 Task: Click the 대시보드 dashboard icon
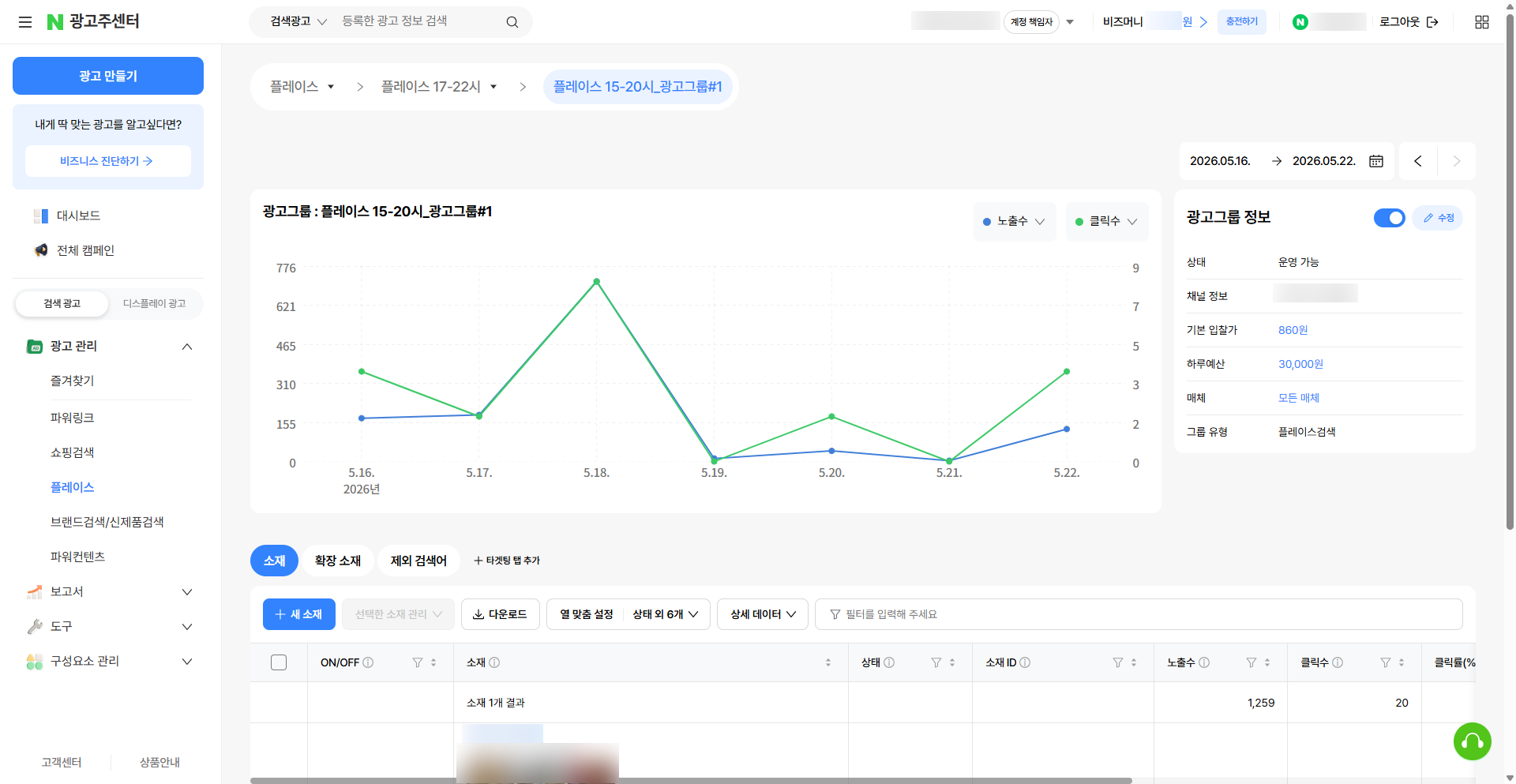tap(41, 216)
